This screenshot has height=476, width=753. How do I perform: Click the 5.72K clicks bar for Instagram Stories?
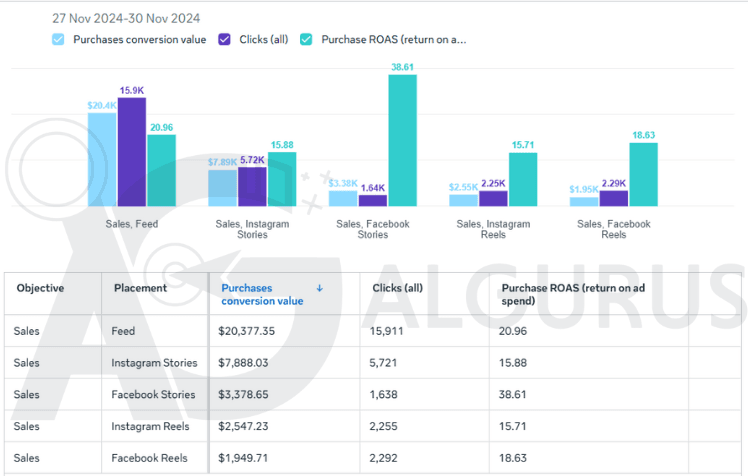(x=252, y=185)
